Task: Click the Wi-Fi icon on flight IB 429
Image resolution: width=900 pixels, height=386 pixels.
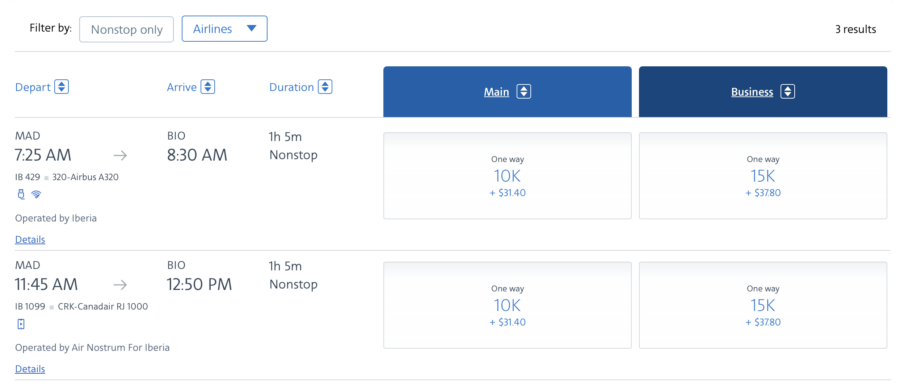Action: (36, 195)
